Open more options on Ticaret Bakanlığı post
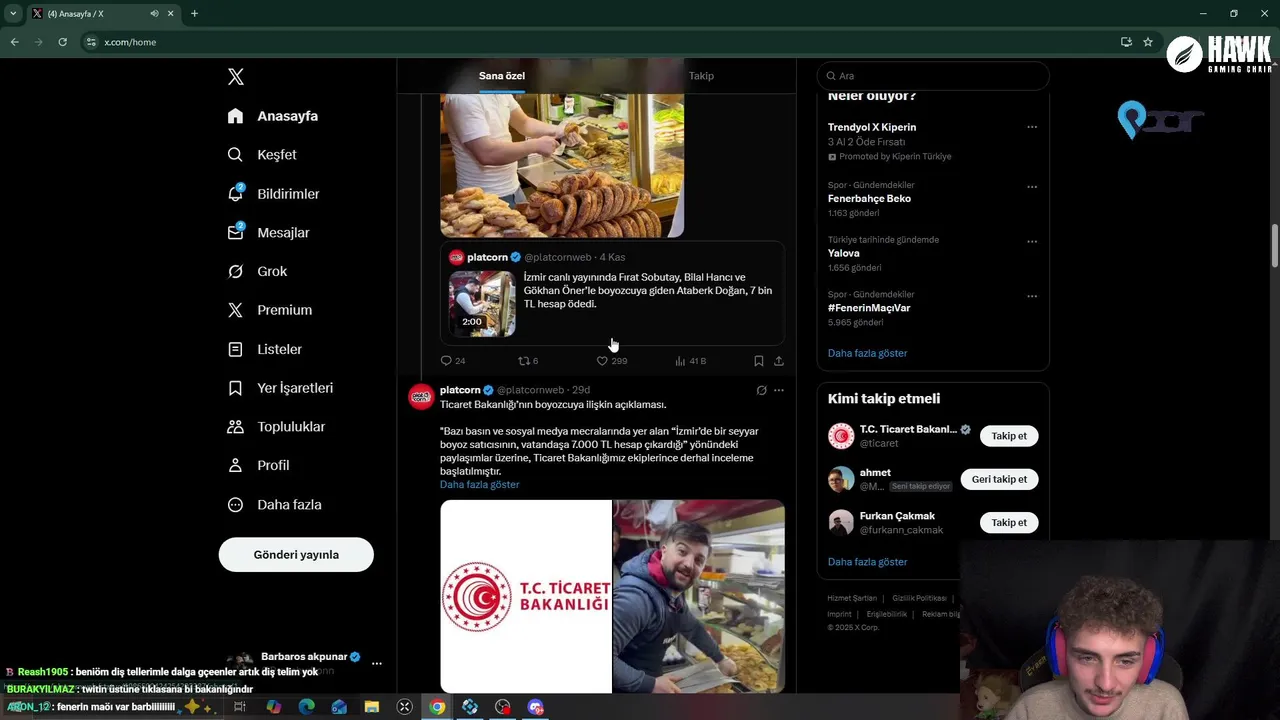Viewport: 1280px width, 720px height. 779,390
